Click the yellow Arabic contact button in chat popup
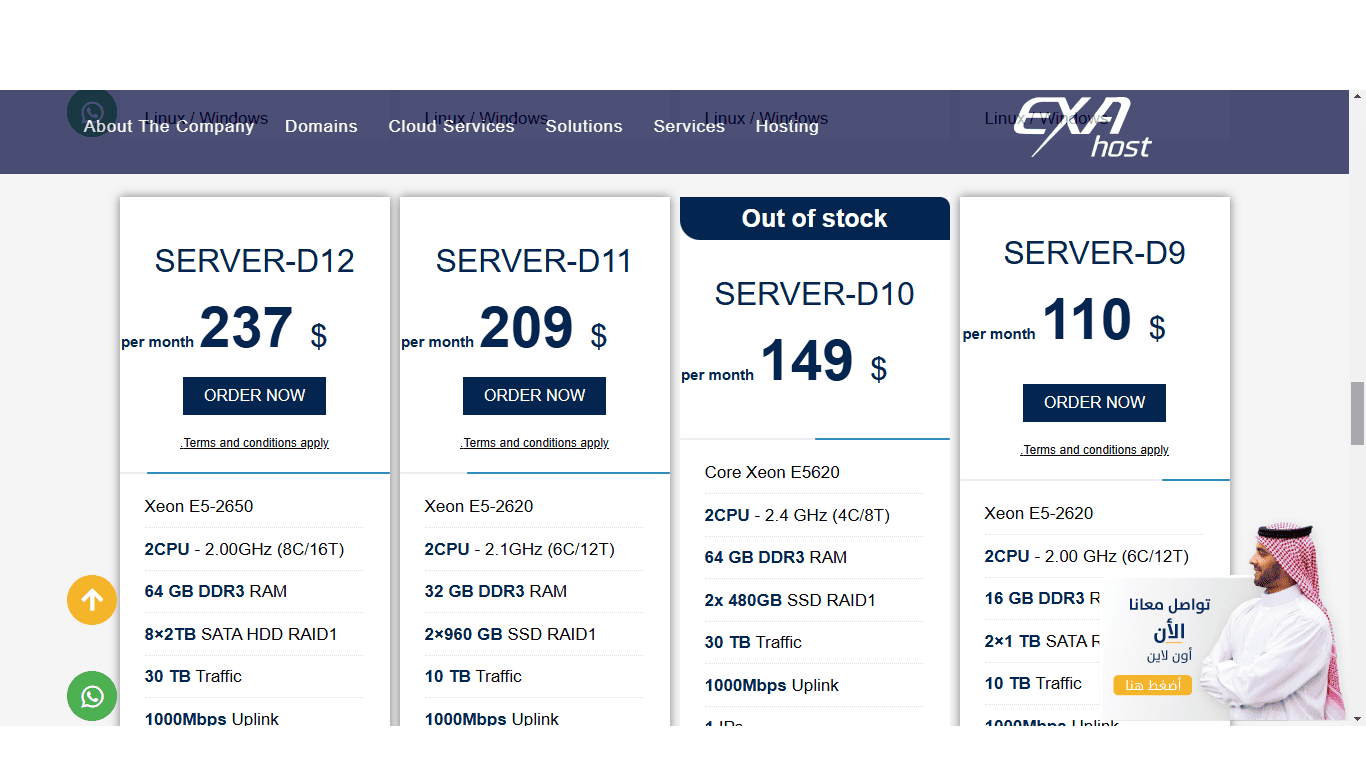The image size is (1366, 768). [x=1153, y=685]
